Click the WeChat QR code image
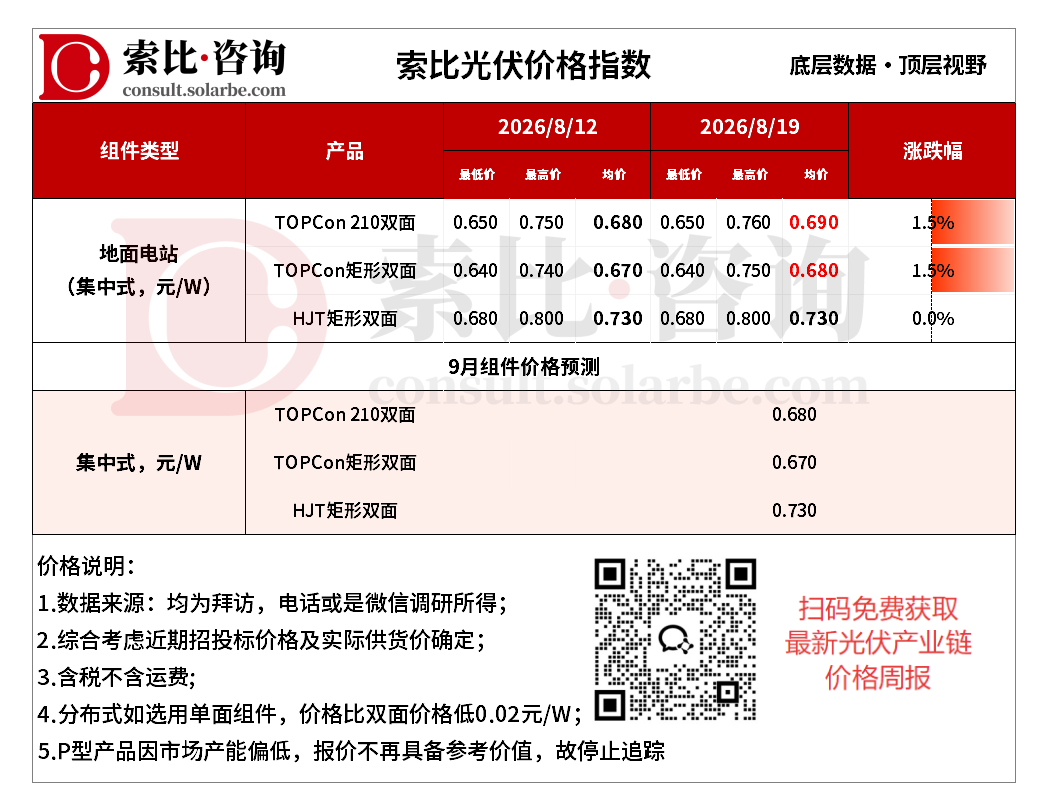This screenshot has height=811, width=1047. (675, 639)
